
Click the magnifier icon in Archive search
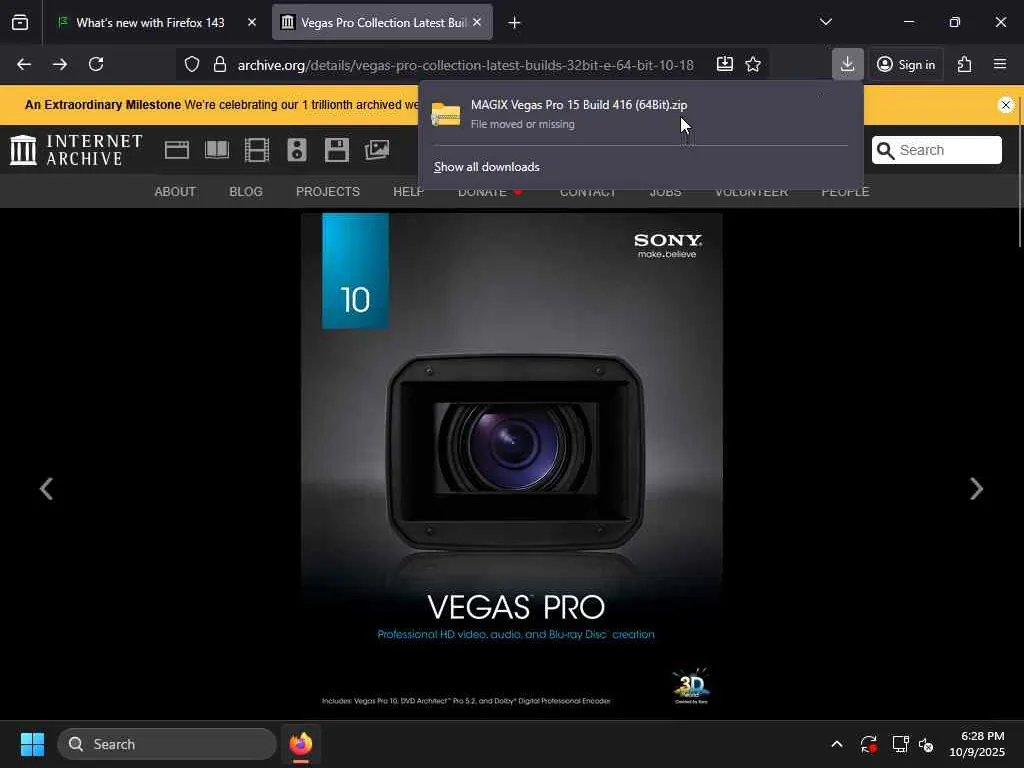click(886, 151)
